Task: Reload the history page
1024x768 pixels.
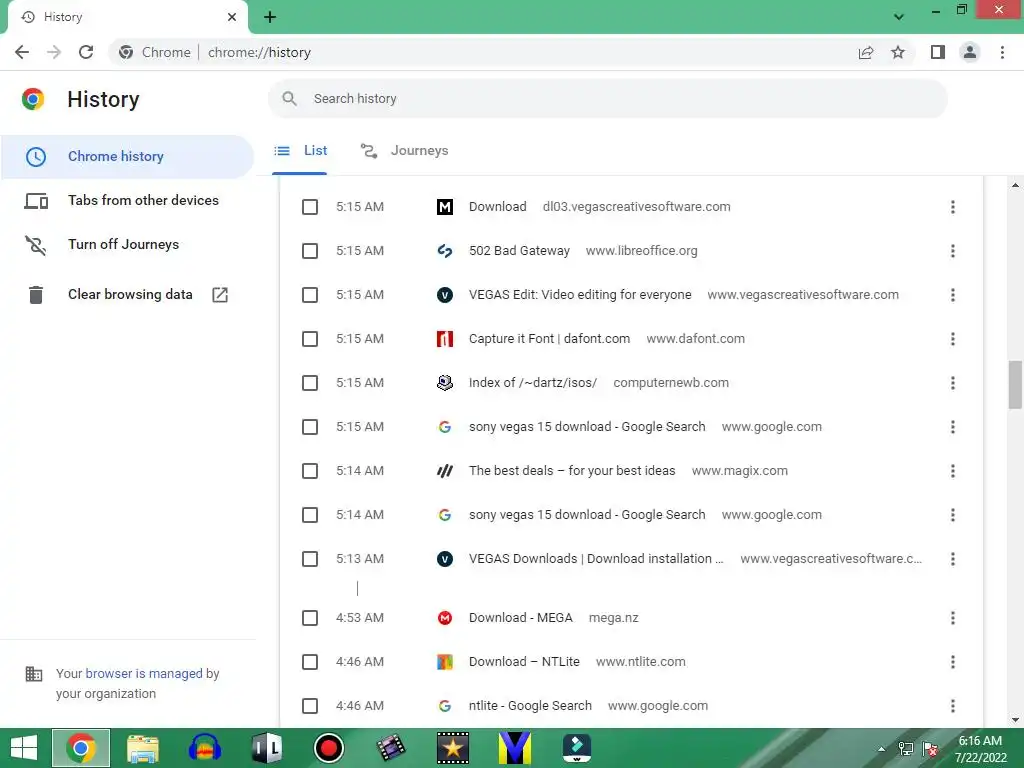Action: click(x=86, y=52)
